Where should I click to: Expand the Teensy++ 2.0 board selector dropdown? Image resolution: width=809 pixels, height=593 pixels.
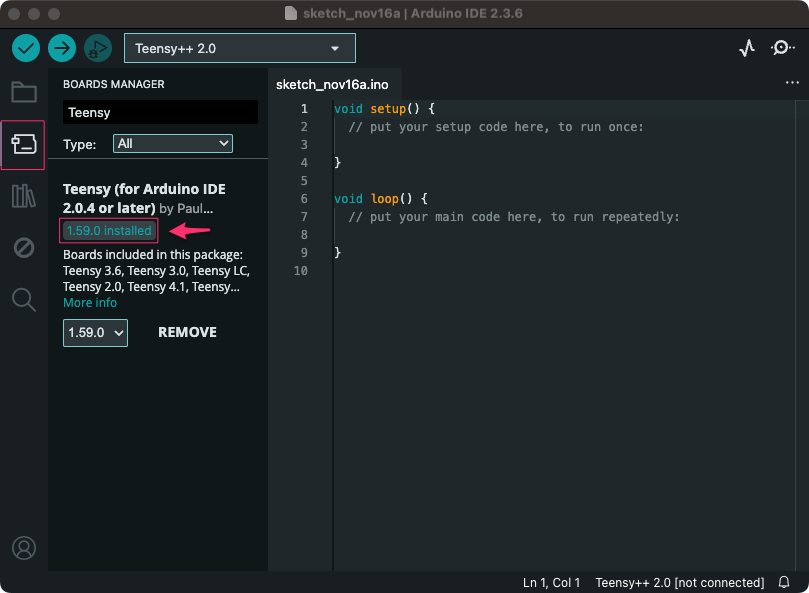239,48
